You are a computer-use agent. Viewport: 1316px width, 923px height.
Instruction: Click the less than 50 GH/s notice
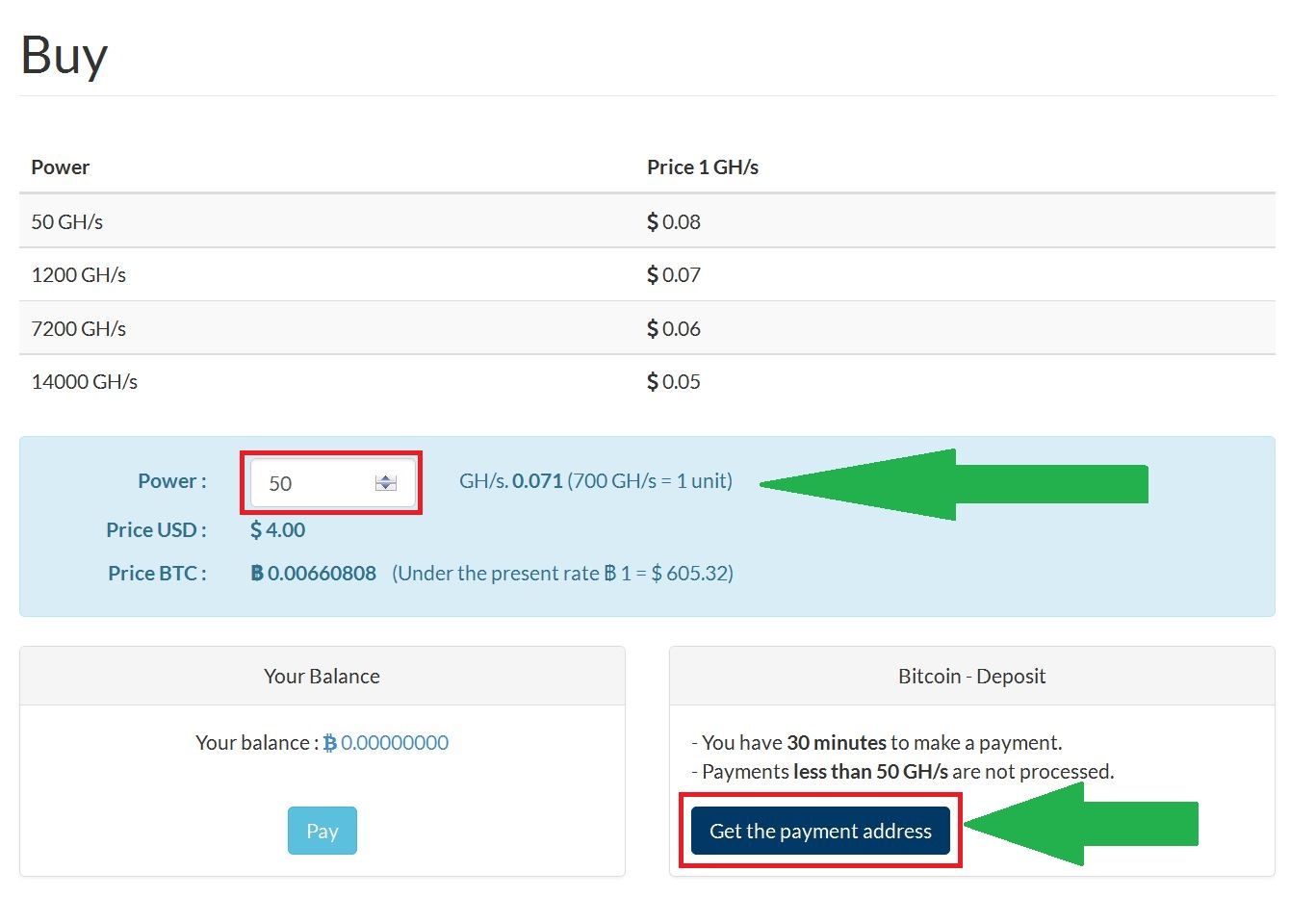903,771
